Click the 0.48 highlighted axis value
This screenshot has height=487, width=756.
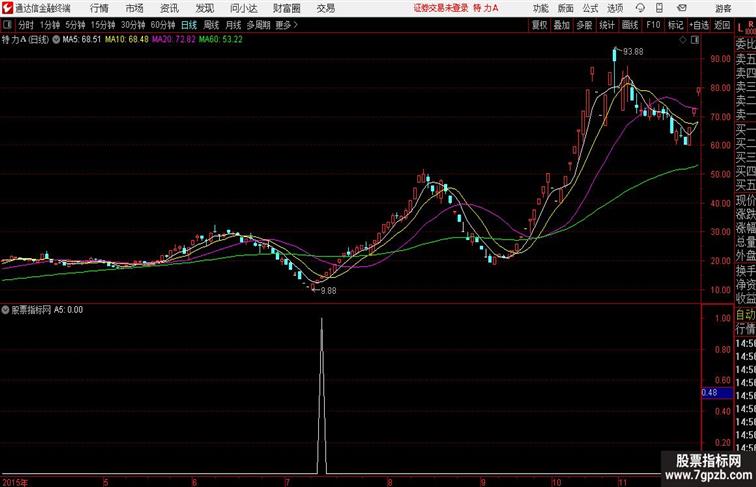[716, 392]
